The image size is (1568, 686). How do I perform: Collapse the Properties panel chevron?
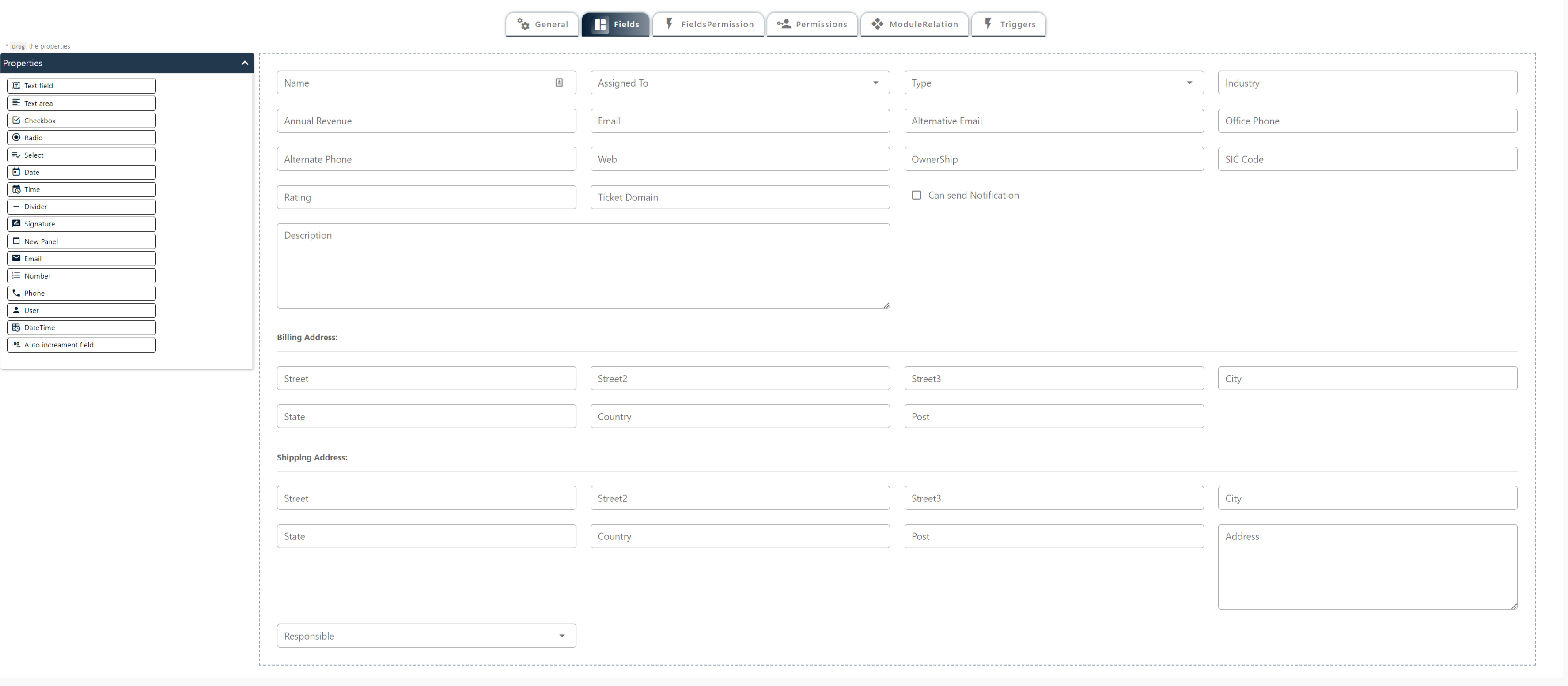point(245,63)
